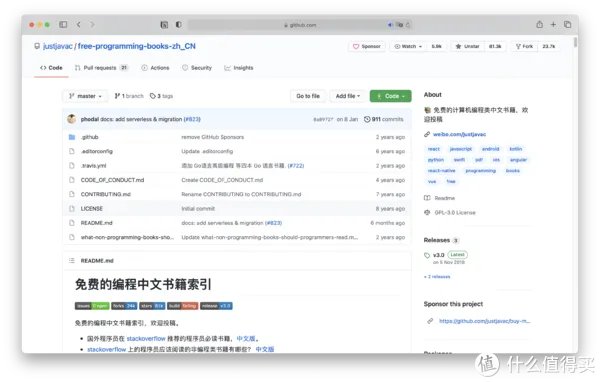Expand the master branch dropdown
The width and height of the screenshot is (600, 382).
point(85,96)
